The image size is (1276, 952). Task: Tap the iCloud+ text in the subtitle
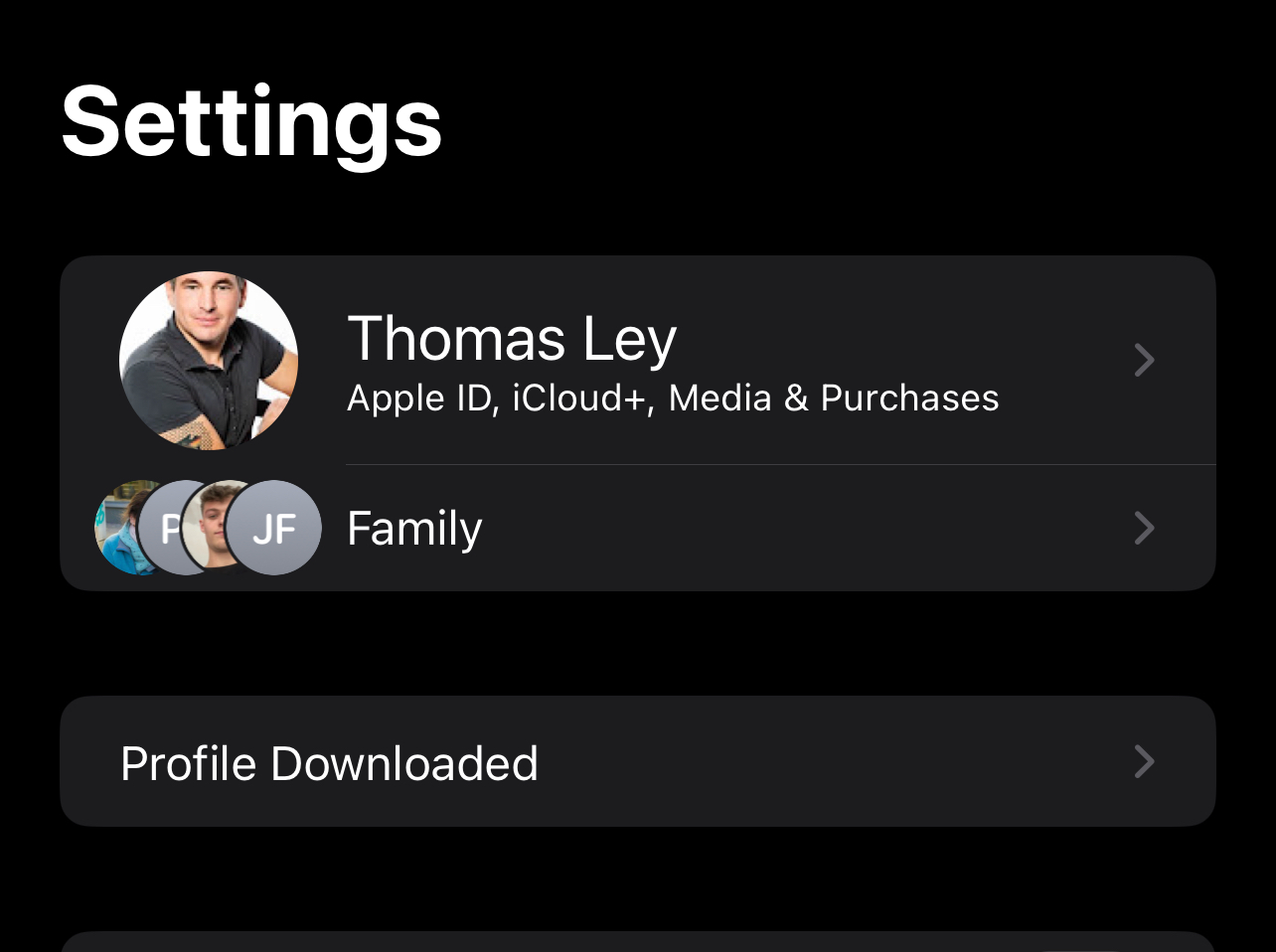[x=581, y=398]
